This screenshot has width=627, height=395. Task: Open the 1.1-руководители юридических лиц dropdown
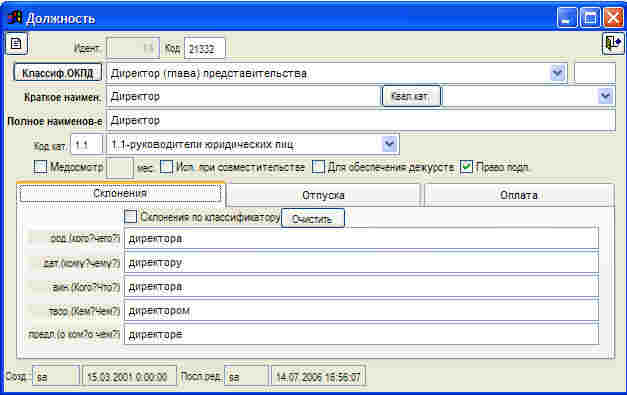click(x=389, y=144)
